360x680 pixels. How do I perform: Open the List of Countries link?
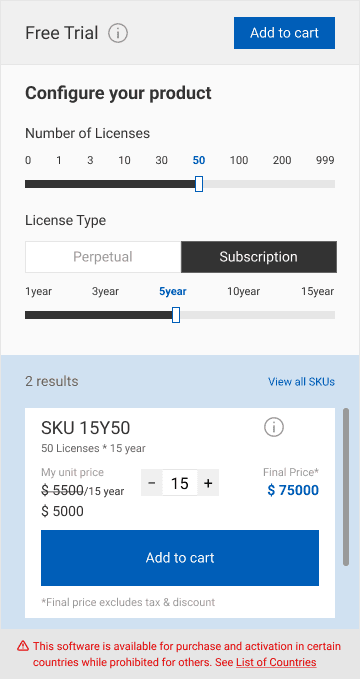276,662
